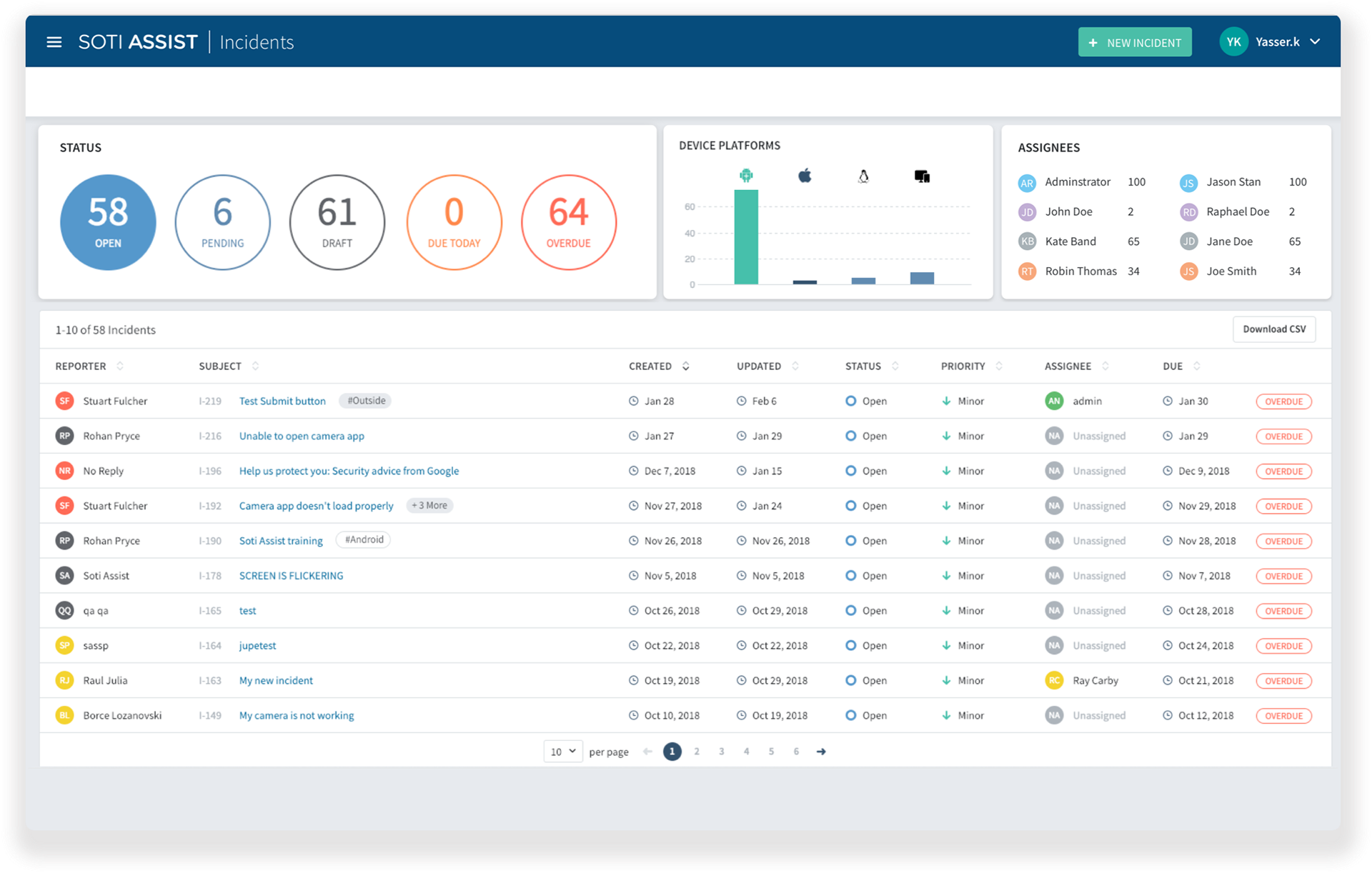Image resolution: width=1372 pixels, height=873 pixels.
Task: Click the Linux penguin platform icon
Action: tap(863, 176)
